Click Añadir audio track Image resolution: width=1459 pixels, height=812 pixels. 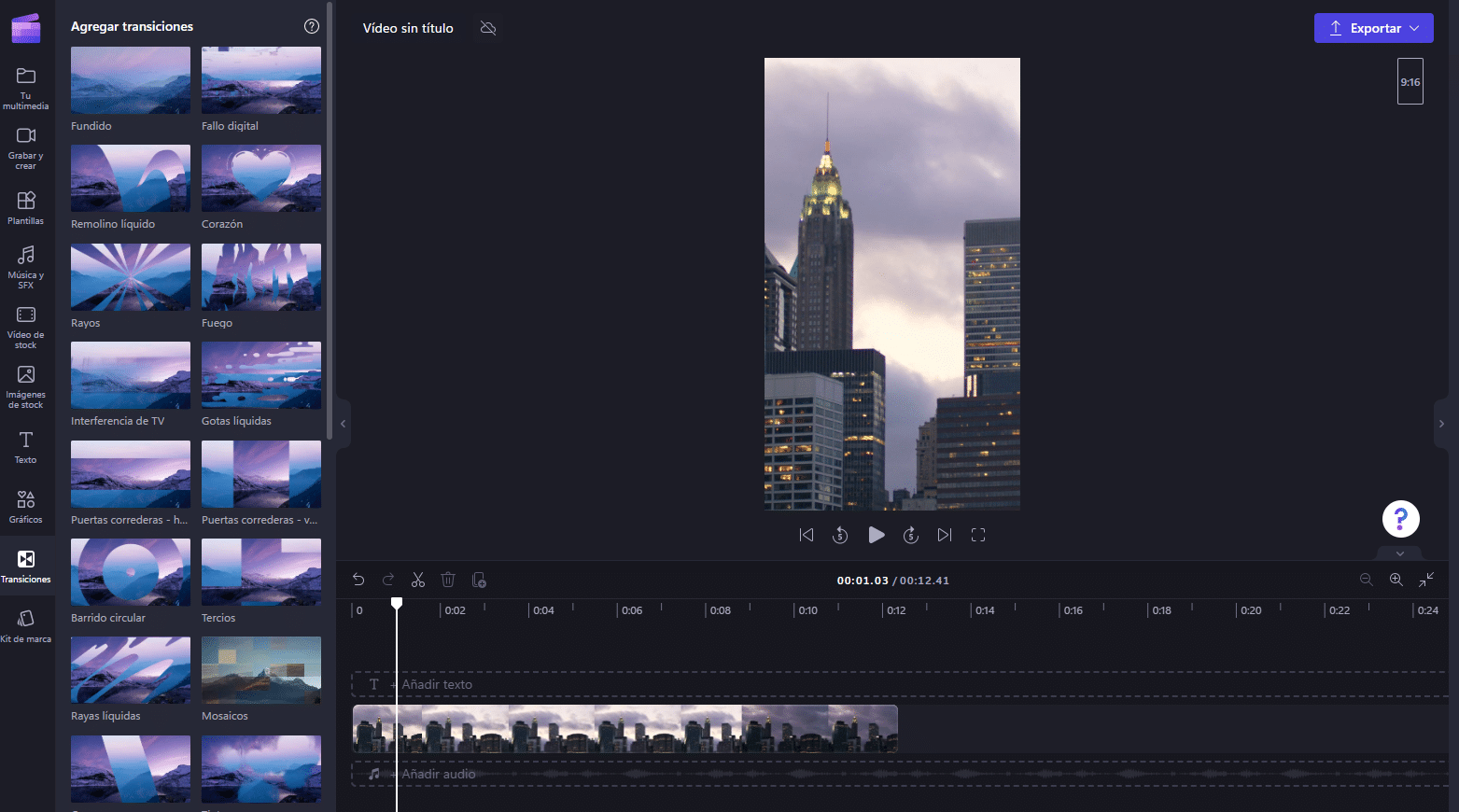click(900, 774)
